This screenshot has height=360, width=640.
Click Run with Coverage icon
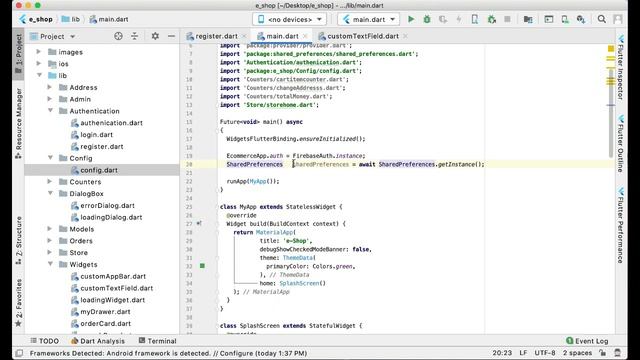coord(443,19)
